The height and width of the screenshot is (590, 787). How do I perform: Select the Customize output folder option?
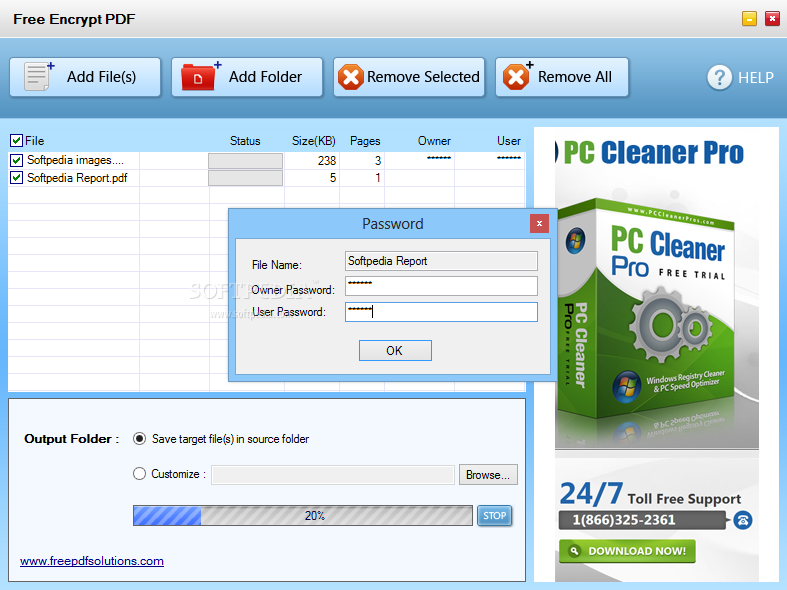click(x=140, y=474)
